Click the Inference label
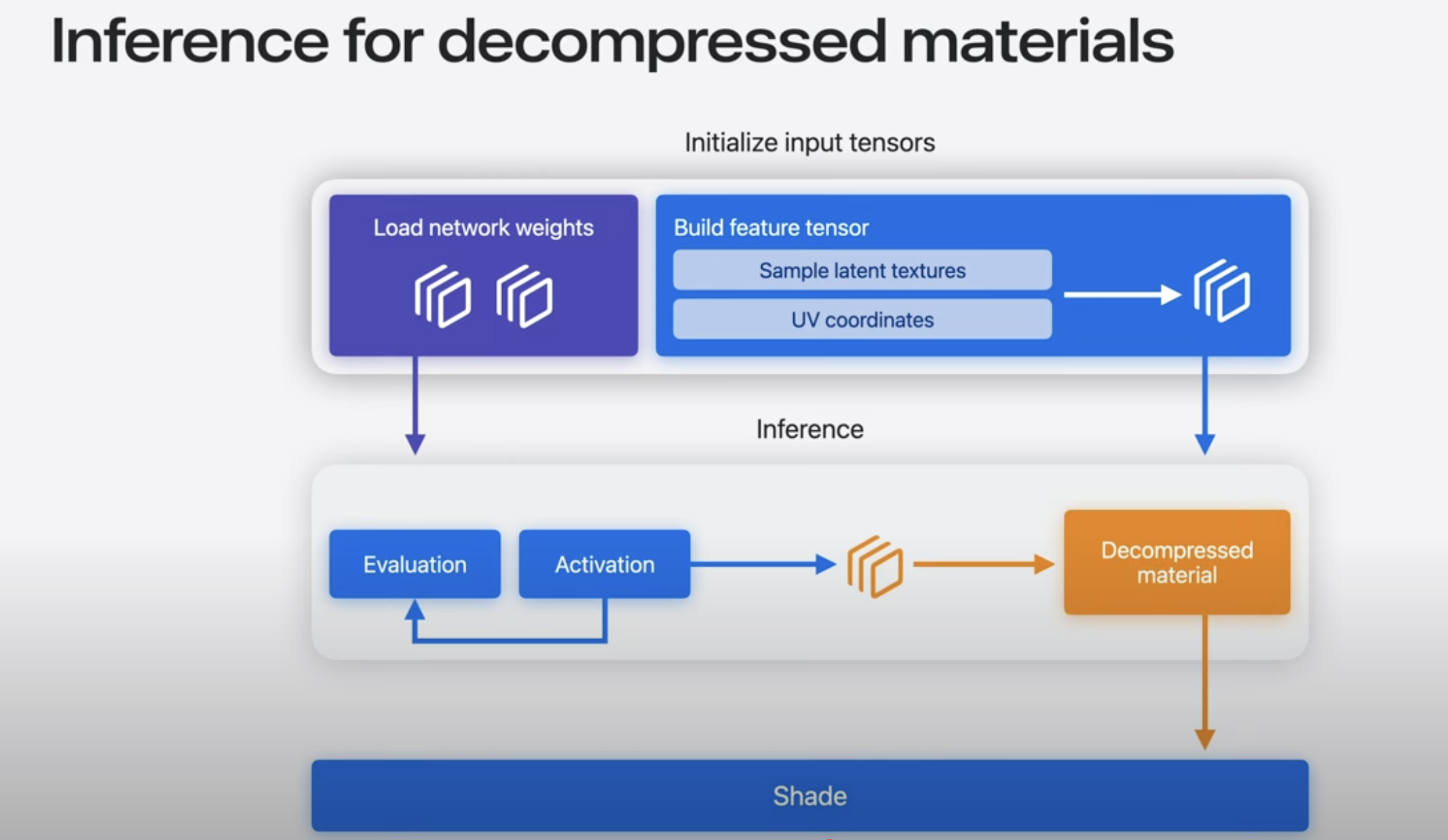Viewport: 1448px width, 840px height. 809,429
